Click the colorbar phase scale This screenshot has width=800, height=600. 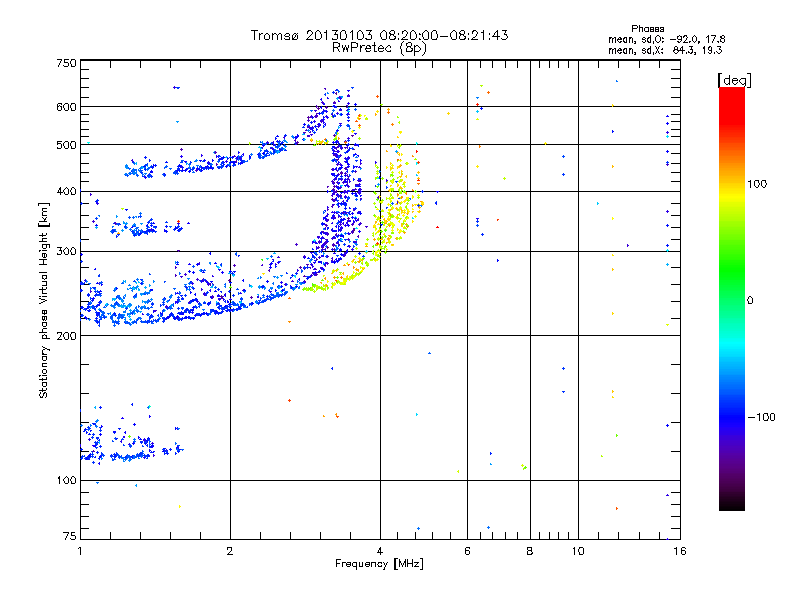pyautogui.click(x=732, y=299)
